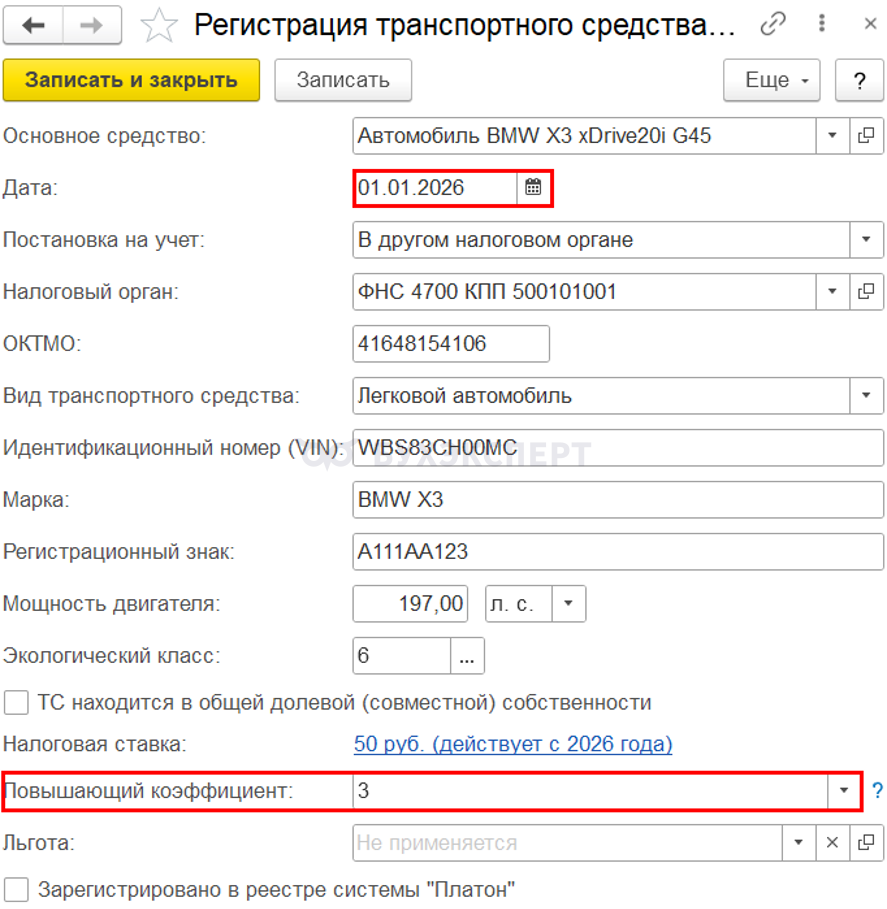Open the Льгота record via open icon
Viewport: 887px width, 909px height.
pyautogui.click(x=866, y=842)
